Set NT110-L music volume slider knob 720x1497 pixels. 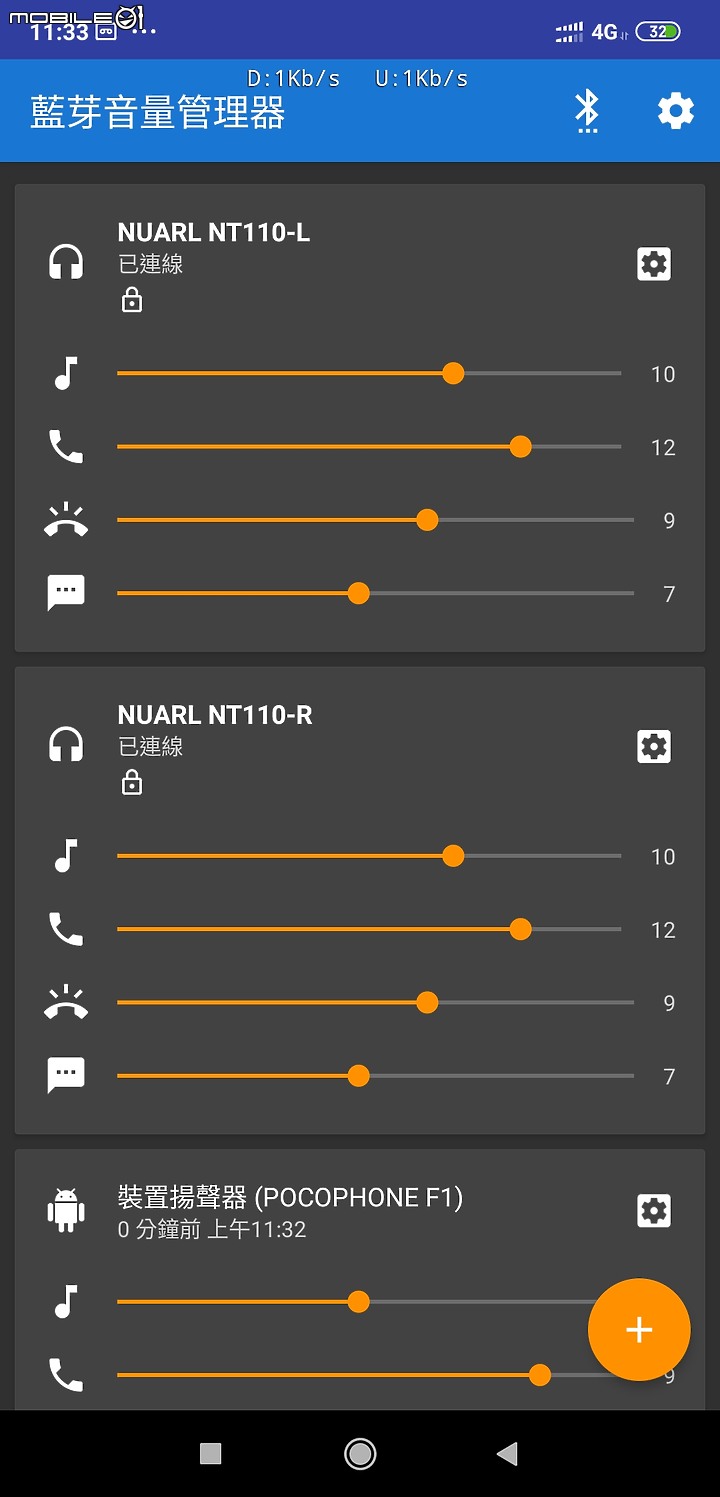453,373
